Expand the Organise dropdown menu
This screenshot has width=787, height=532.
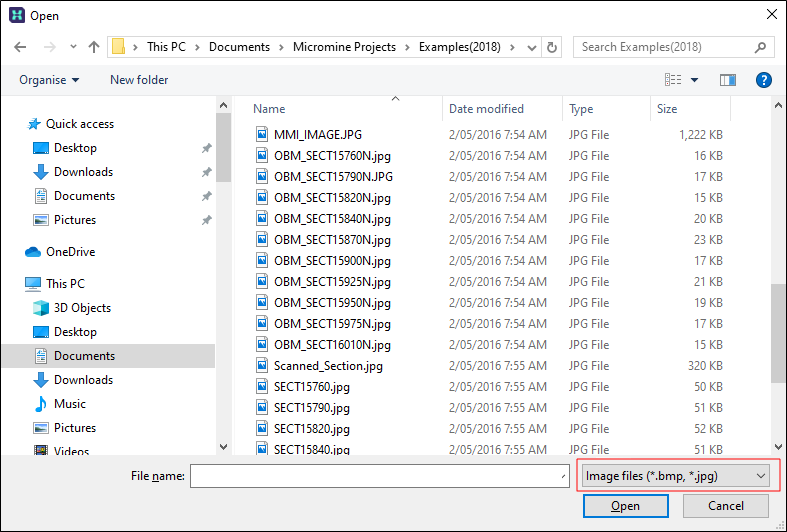coord(48,80)
